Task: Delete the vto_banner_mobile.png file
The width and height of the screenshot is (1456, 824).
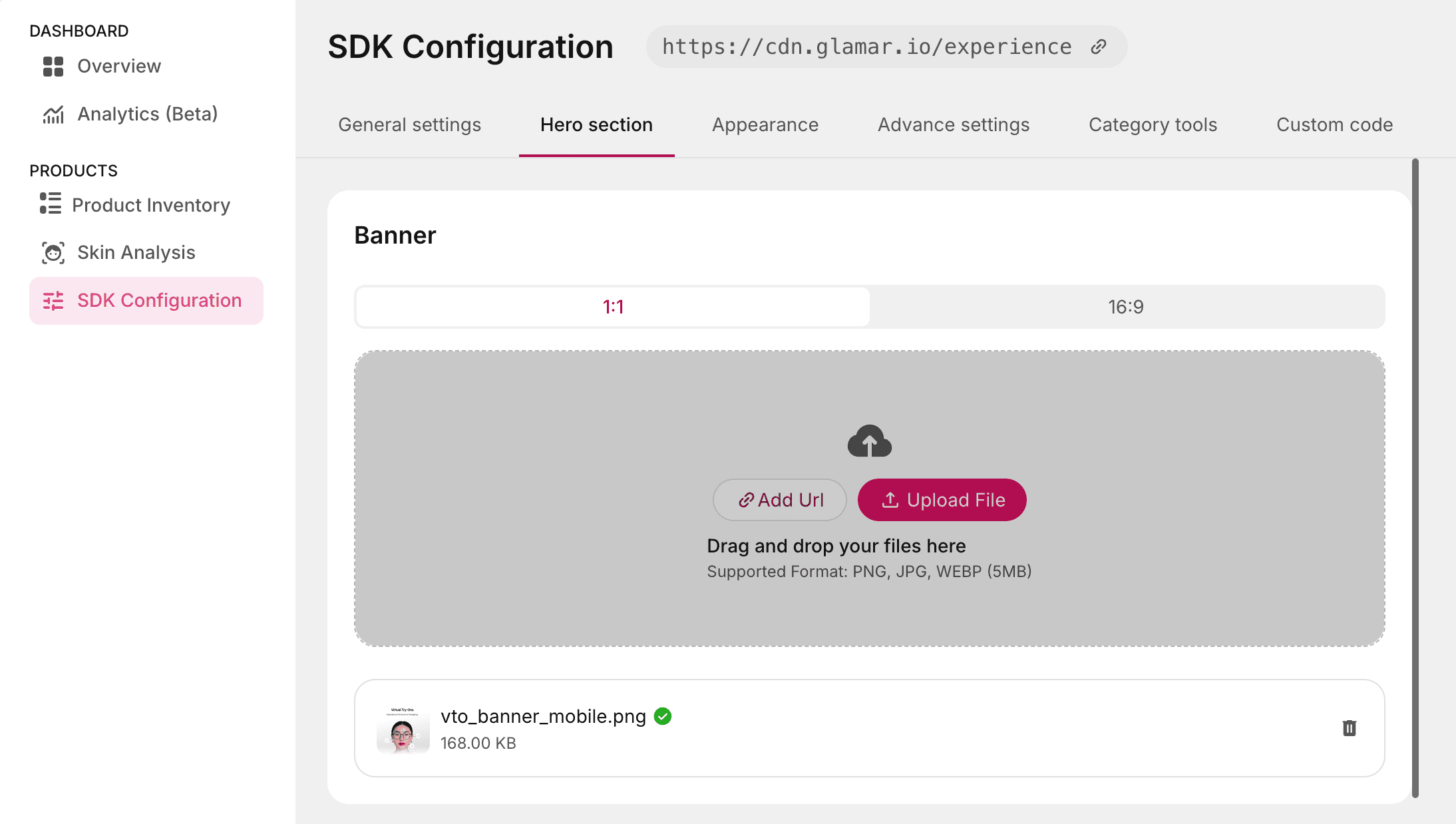Action: point(1349,728)
